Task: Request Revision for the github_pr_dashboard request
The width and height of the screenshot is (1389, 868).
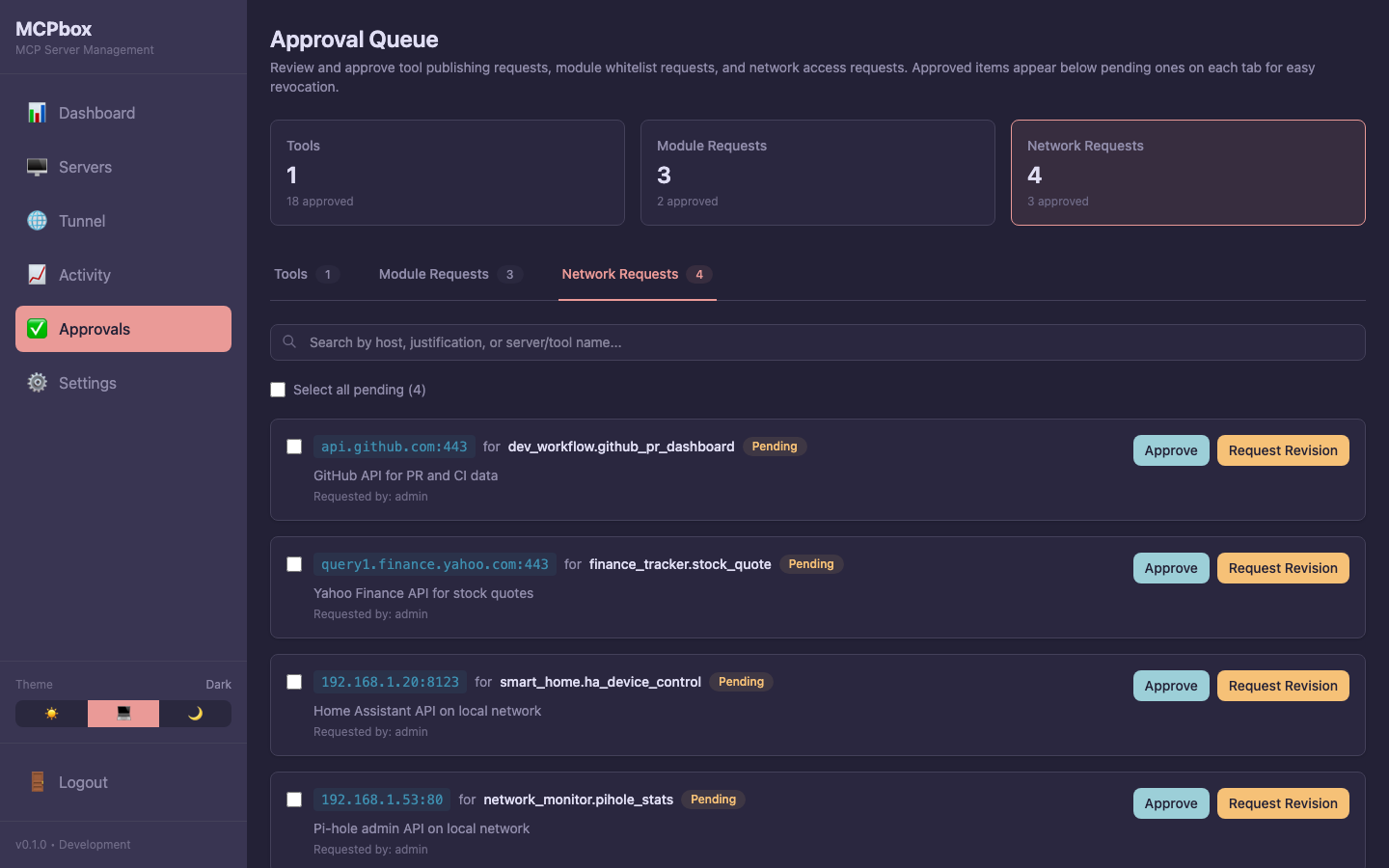Action: click(1283, 450)
